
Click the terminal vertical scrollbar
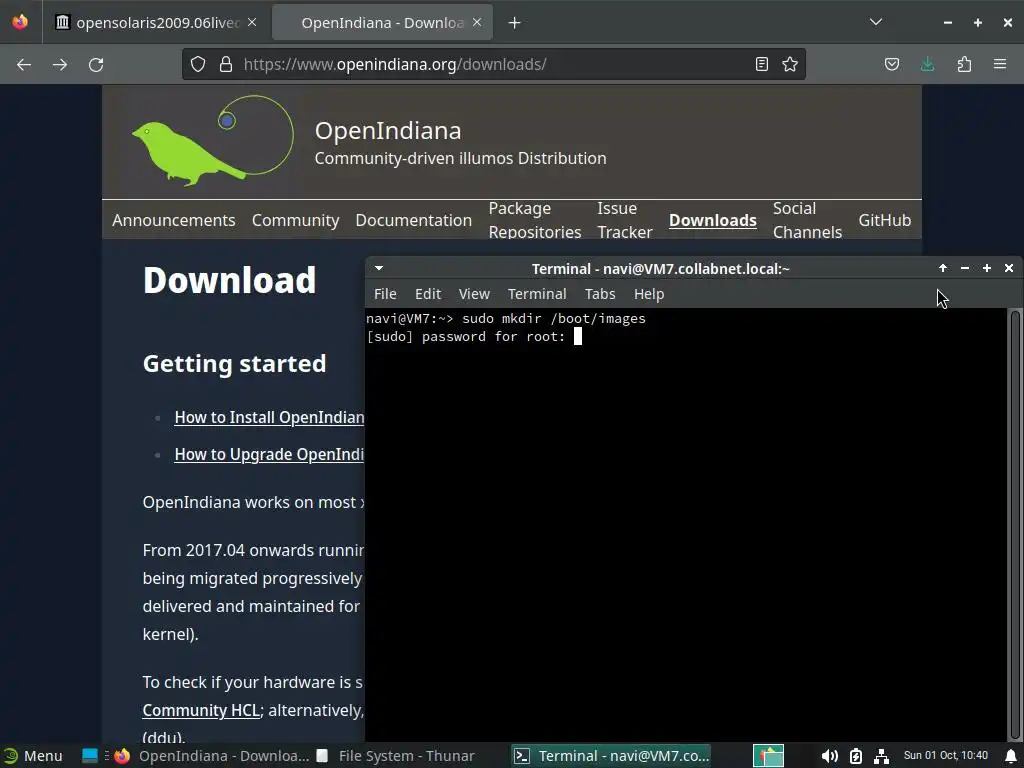pos(1015,522)
